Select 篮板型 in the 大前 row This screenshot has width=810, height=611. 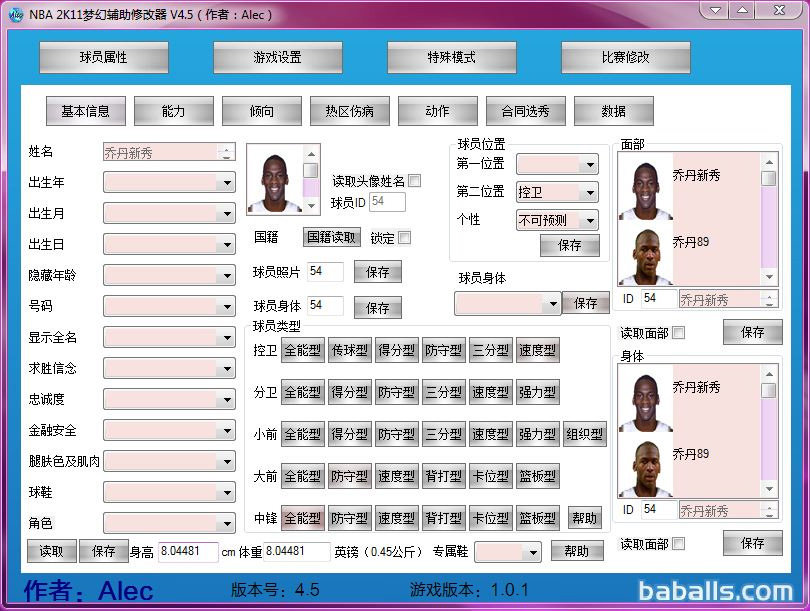(537, 476)
